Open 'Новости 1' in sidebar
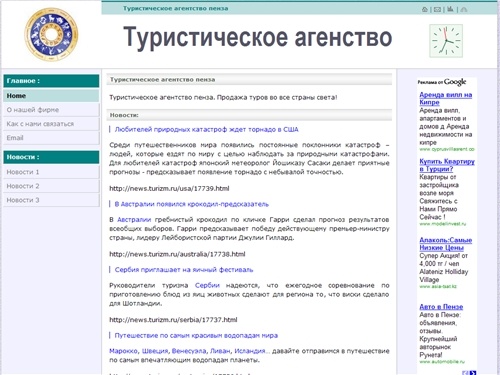The height and width of the screenshot is (375, 500). (51, 172)
